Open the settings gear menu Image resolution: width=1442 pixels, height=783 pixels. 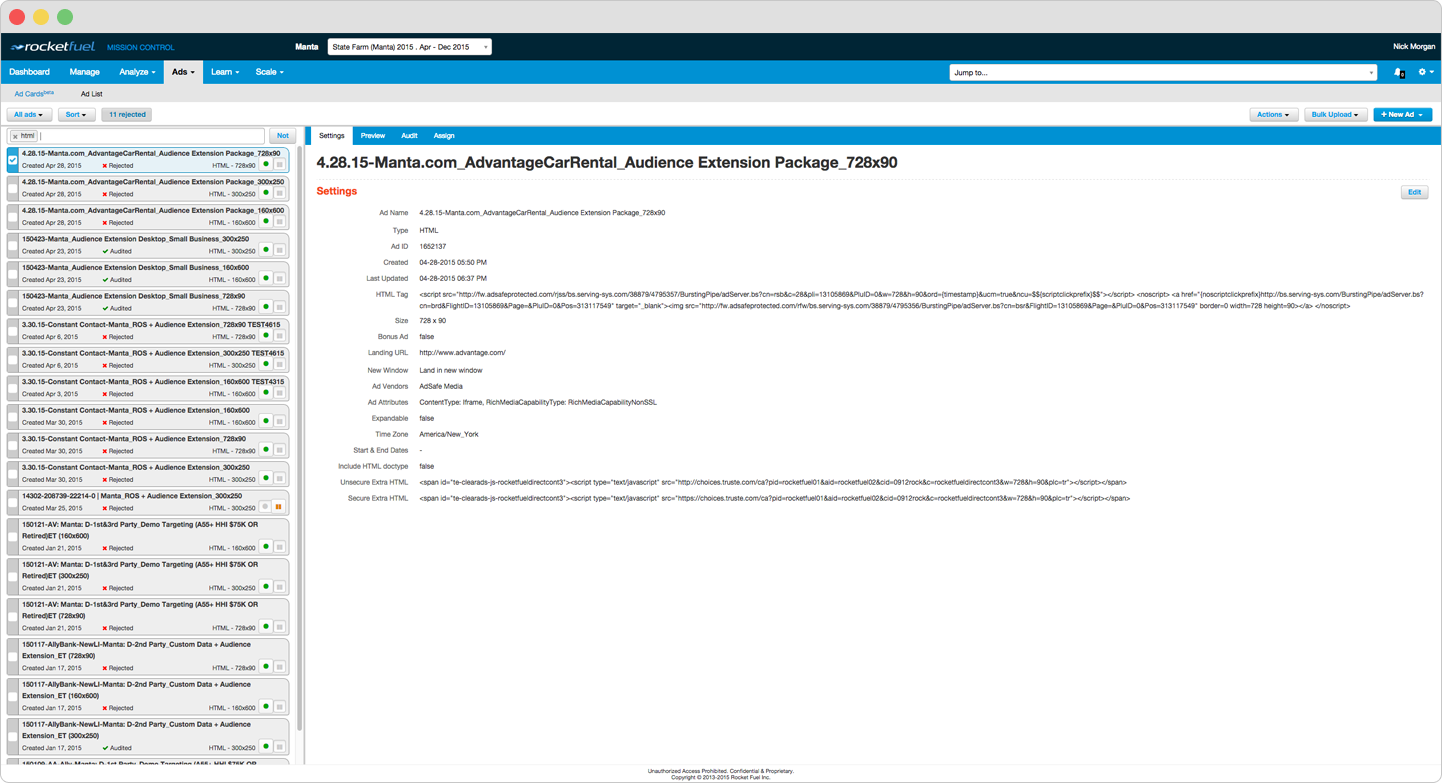pyautogui.click(x=1425, y=72)
